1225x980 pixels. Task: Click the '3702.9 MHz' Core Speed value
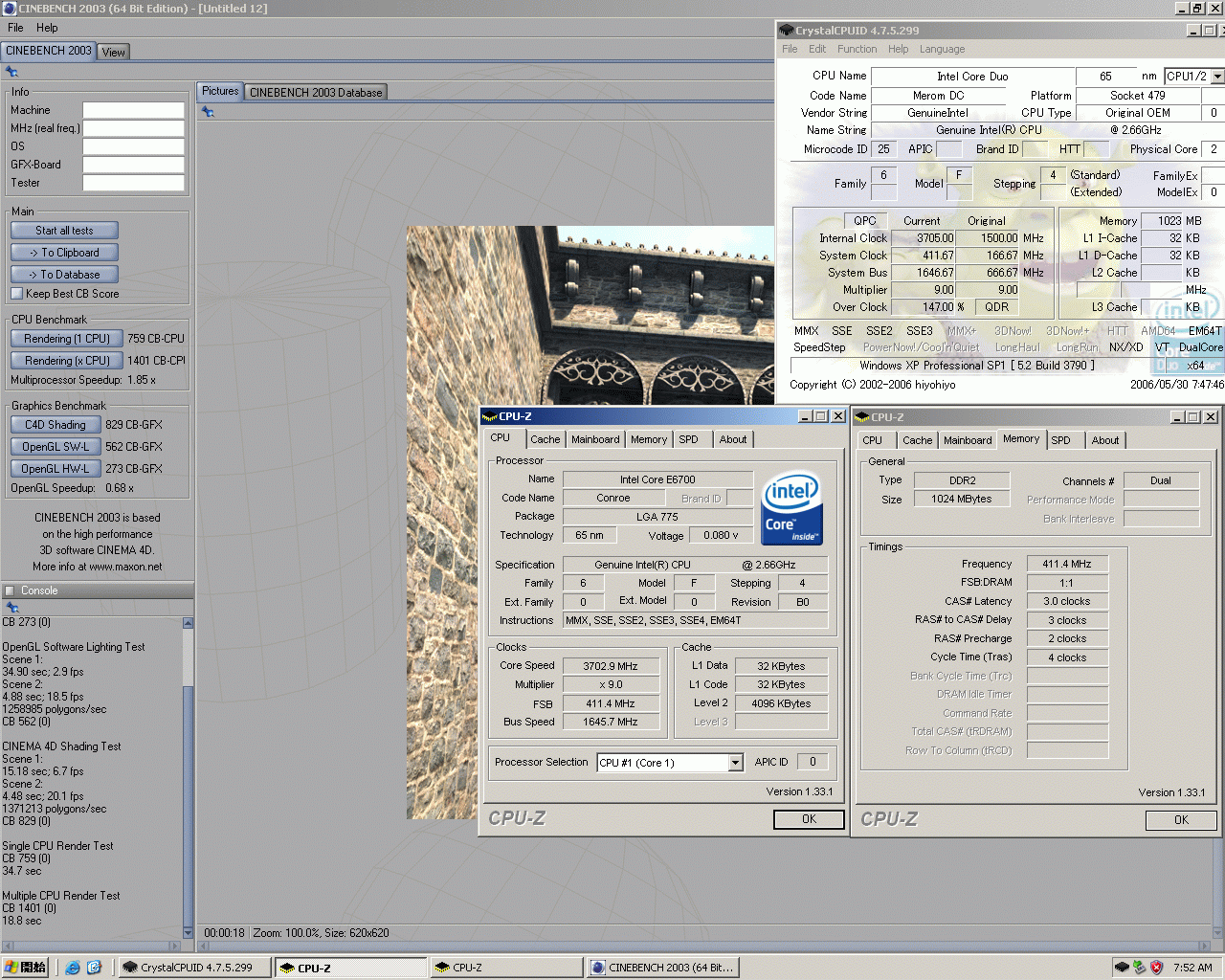(x=611, y=666)
